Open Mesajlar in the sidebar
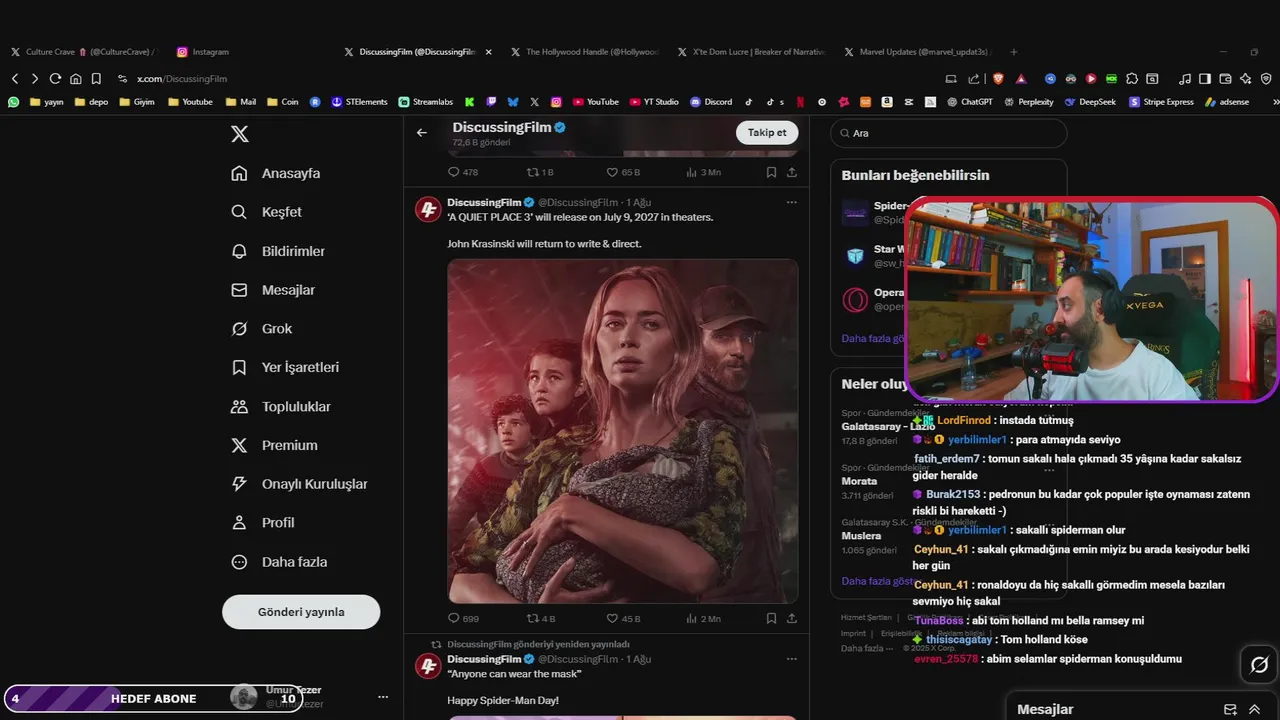Image resolution: width=1280 pixels, height=720 pixels. (273, 290)
